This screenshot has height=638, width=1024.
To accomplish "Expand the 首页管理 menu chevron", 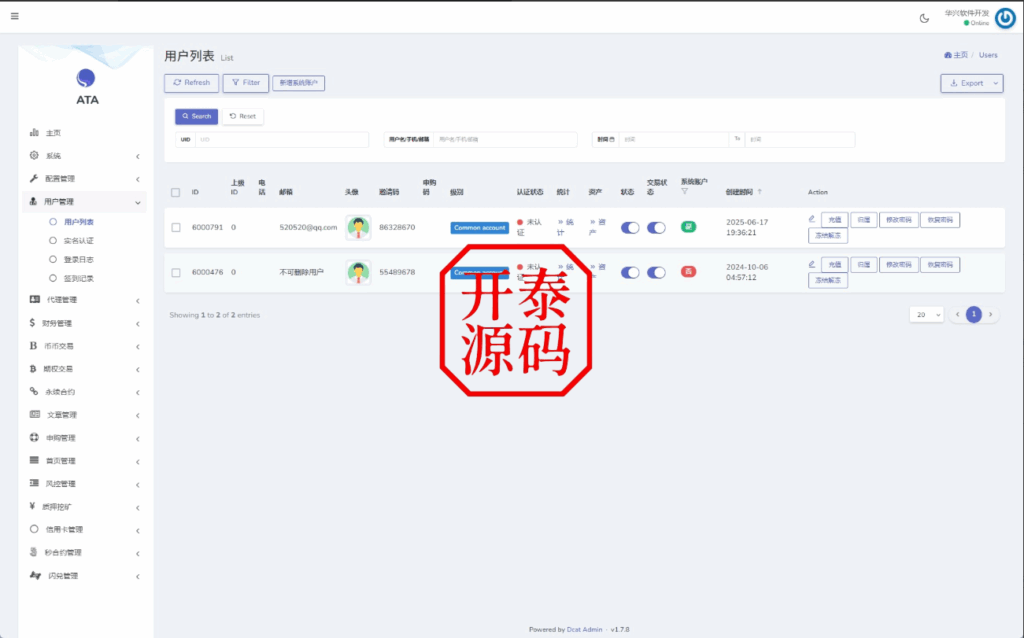I will pyautogui.click(x=138, y=462).
